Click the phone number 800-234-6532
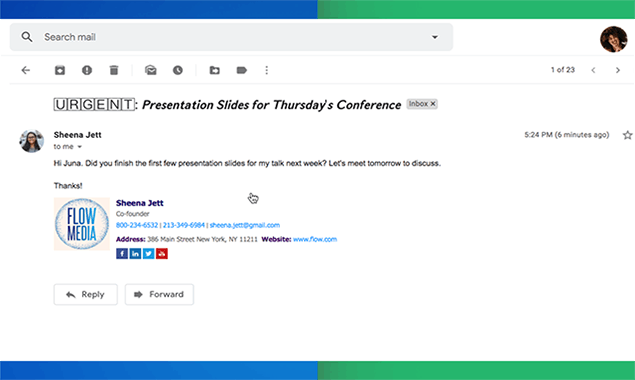Screen dimensions: 635x380 [137, 225]
